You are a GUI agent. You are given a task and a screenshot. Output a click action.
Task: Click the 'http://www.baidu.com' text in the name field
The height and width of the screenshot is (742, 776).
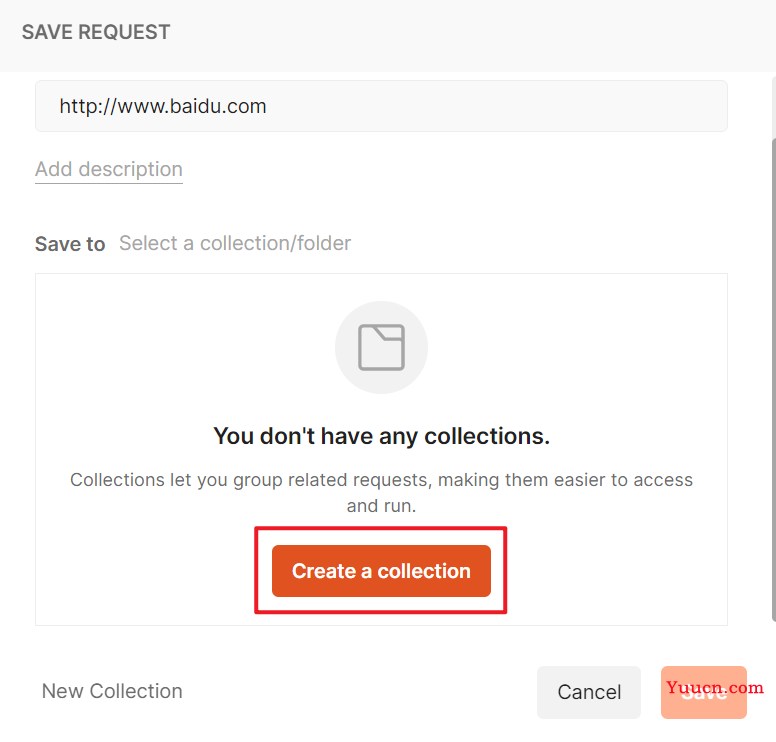(x=163, y=106)
